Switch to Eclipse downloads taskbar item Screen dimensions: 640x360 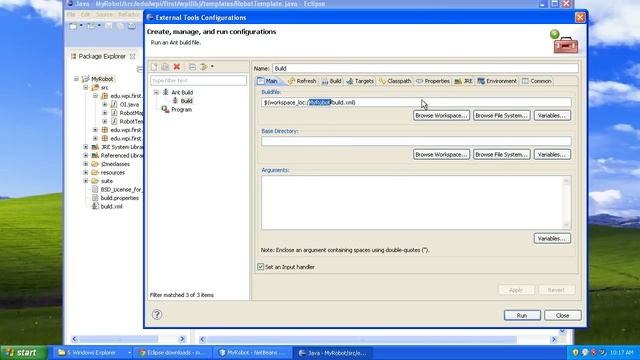[x=174, y=353]
